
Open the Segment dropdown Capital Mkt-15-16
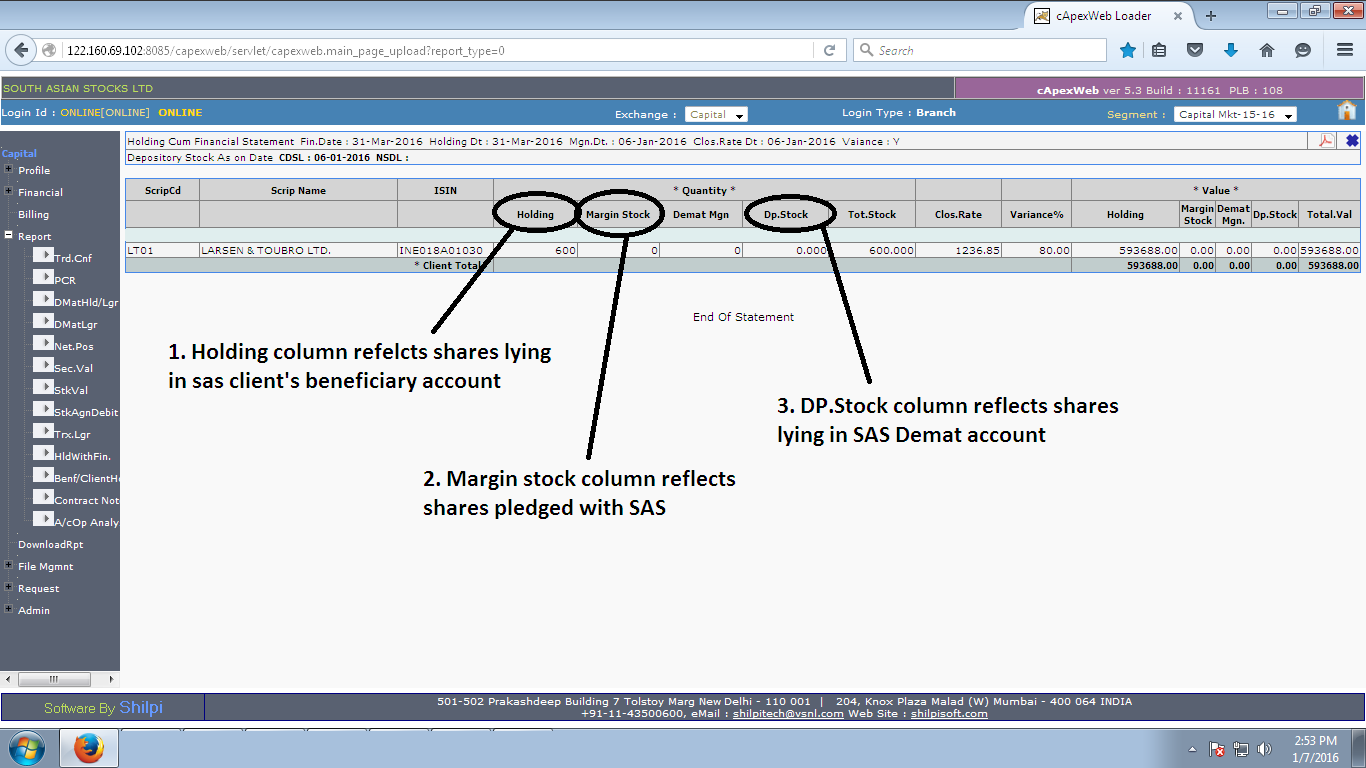pos(1235,115)
